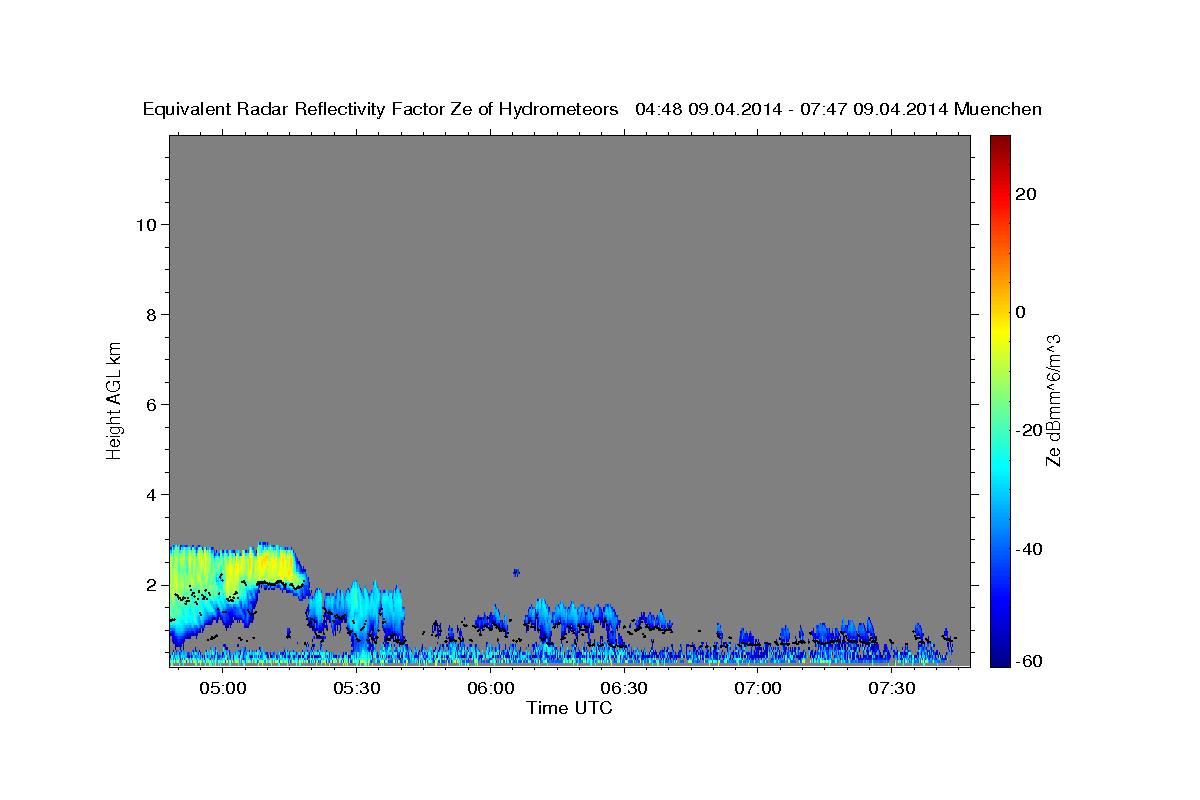
Task: Click the colorbar label -20
Action: pyautogui.click(x=1029, y=430)
